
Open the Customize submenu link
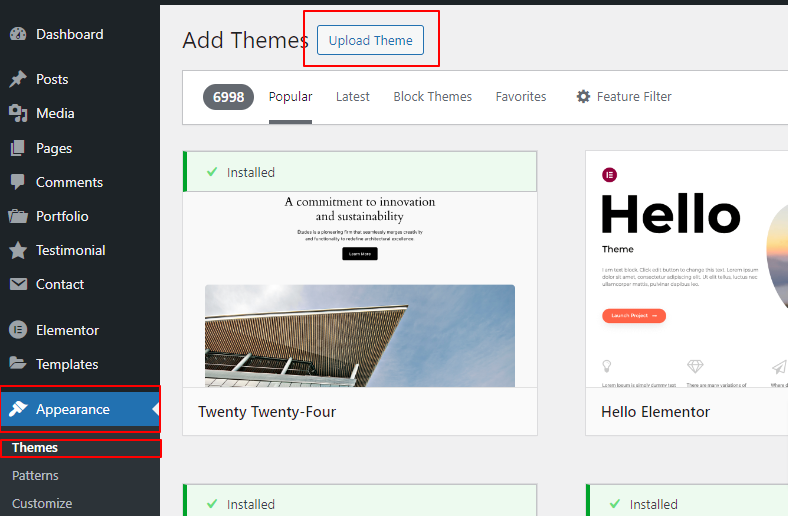[42, 503]
